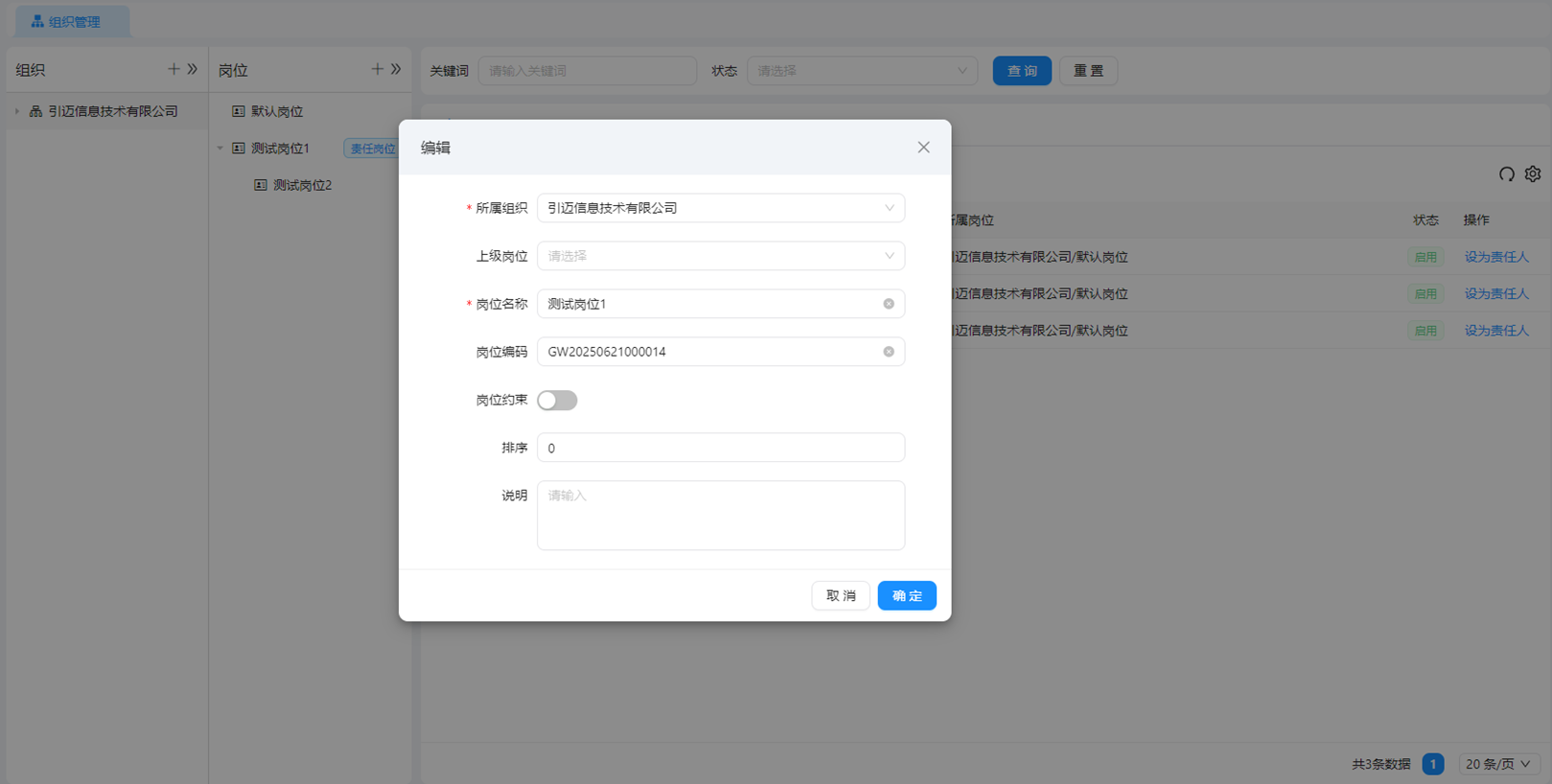This screenshot has width=1552, height=784.
Task: Select 测试岗位2 in the position tree
Action: [x=301, y=185]
